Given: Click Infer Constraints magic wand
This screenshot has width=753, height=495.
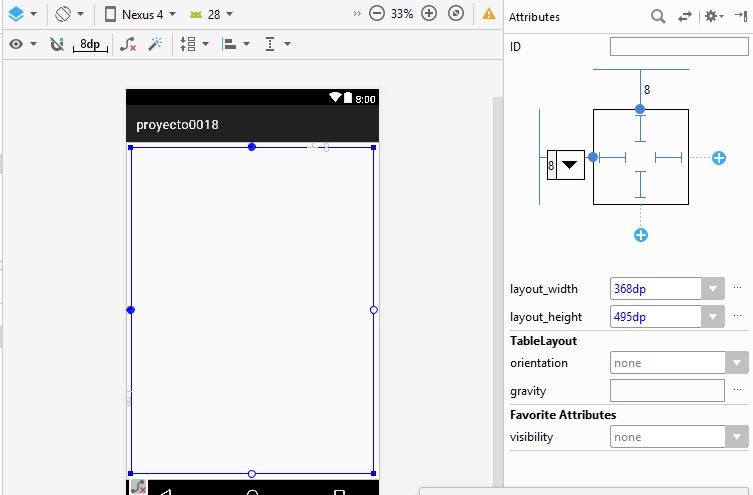Looking at the screenshot, I should point(155,44).
